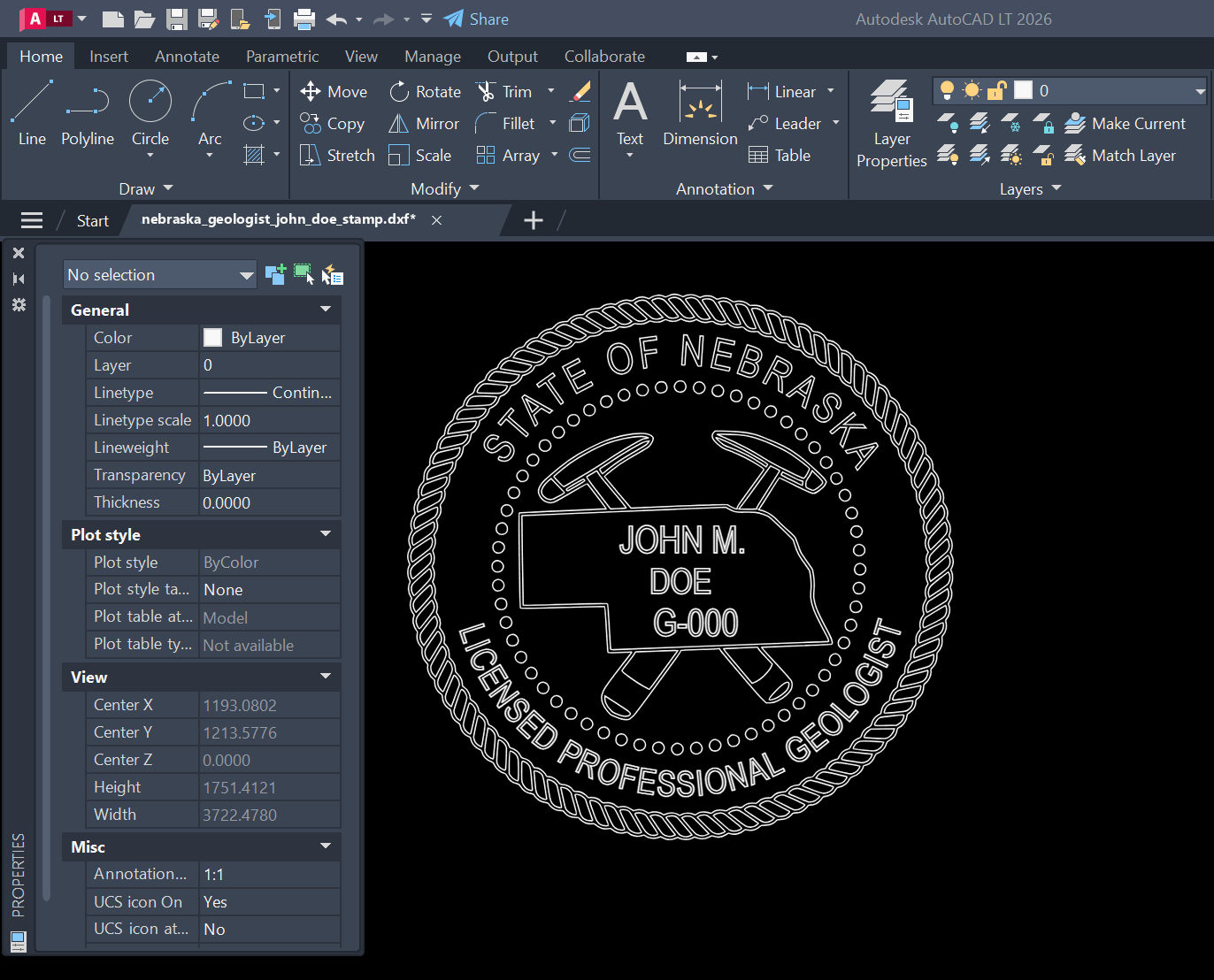Click the Erase tool icon
This screenshot has width=1214, height=980.
(x=580, y=91)
